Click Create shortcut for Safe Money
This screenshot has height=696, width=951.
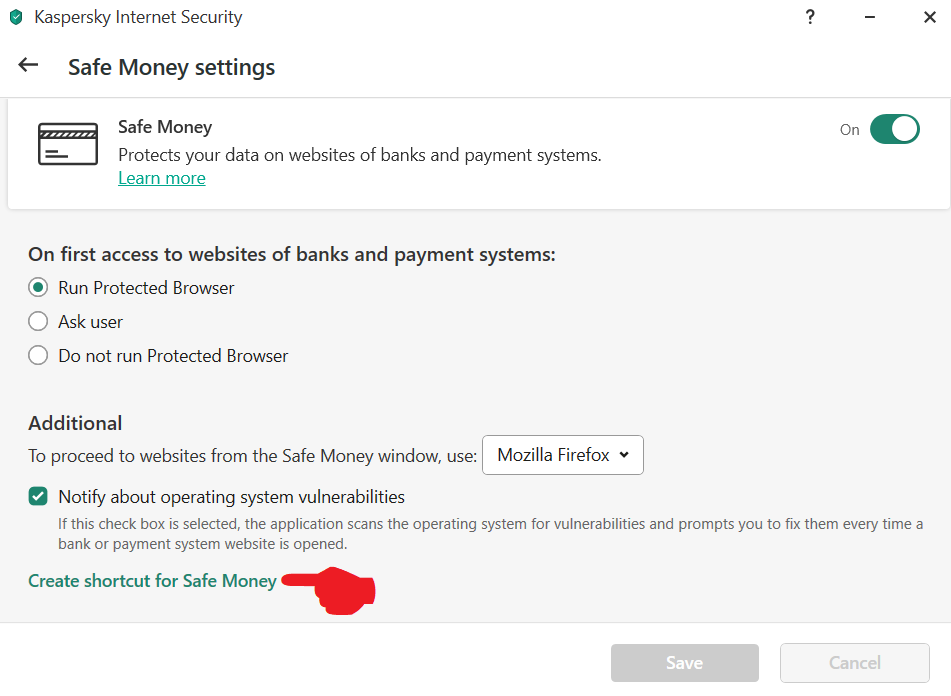pos(152,581)
